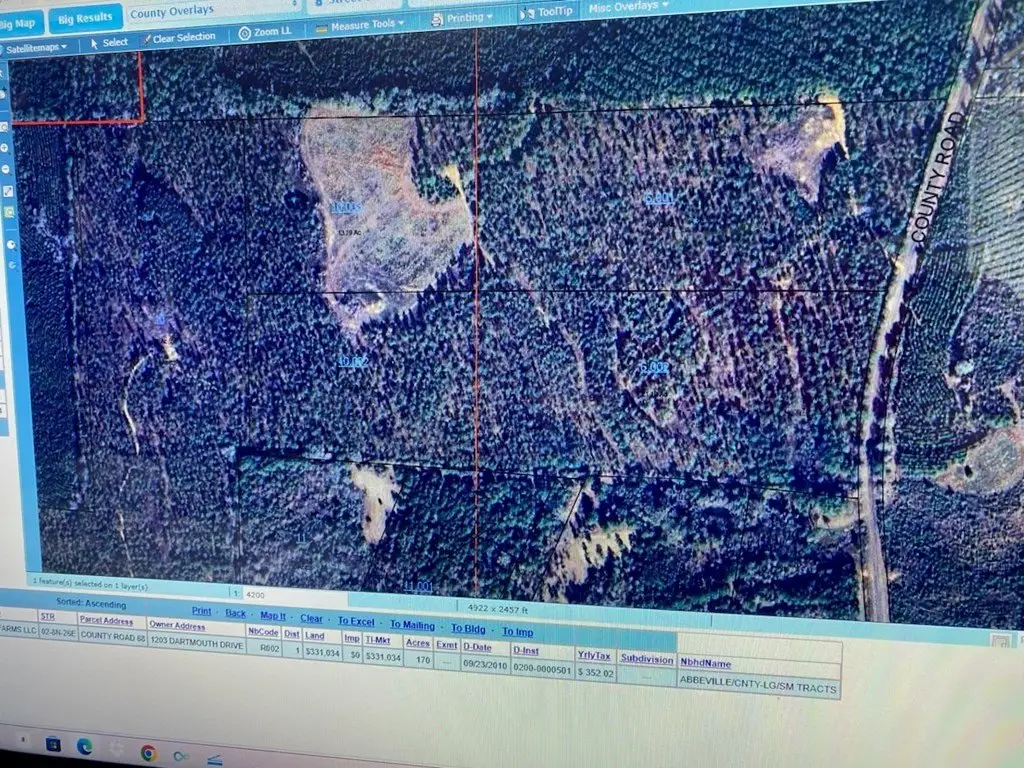Switch to the Big Results tab
1024x768 pixels.
click(85, 18)
